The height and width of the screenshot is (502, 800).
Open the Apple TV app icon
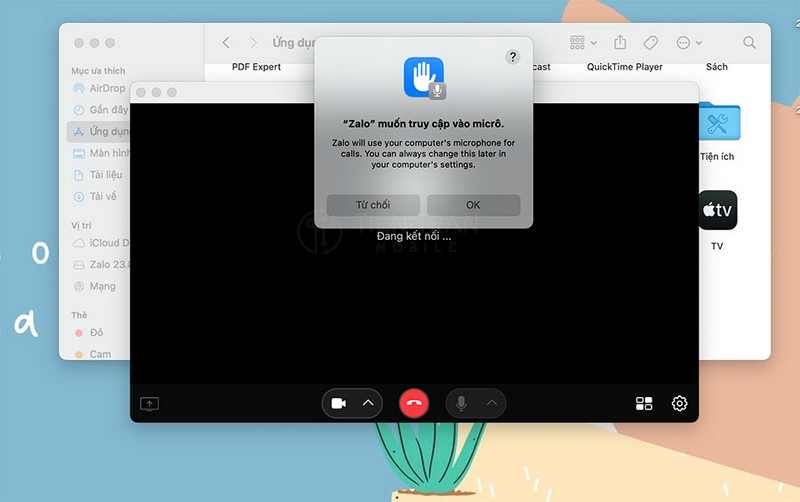tap(717, 210)
